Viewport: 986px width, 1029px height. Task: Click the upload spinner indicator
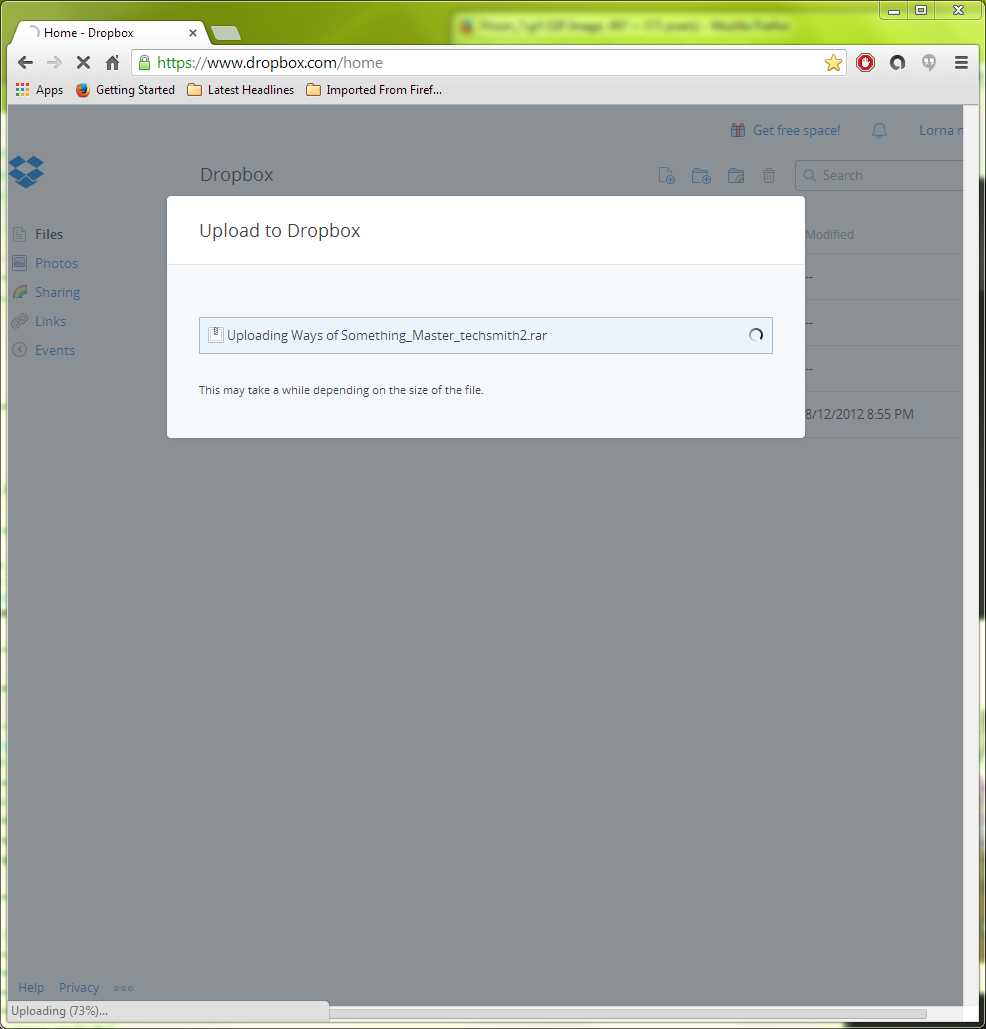[x=756, y=335]
